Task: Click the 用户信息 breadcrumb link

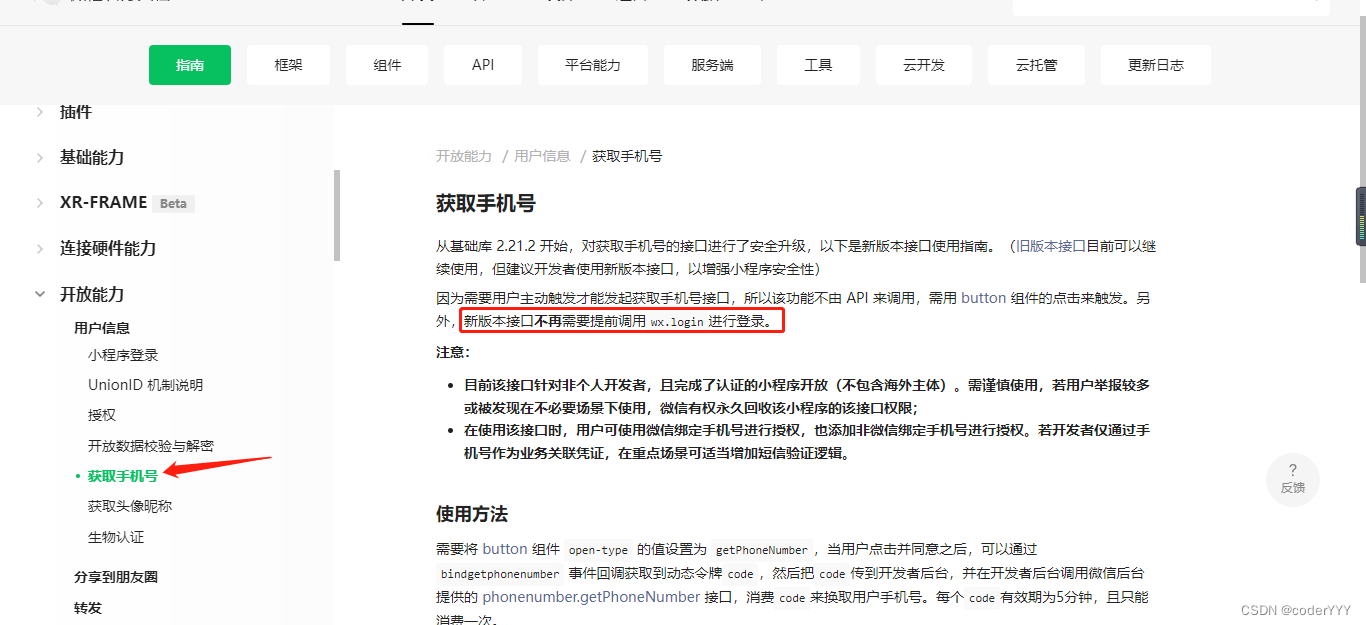Action: coord(542,156)
